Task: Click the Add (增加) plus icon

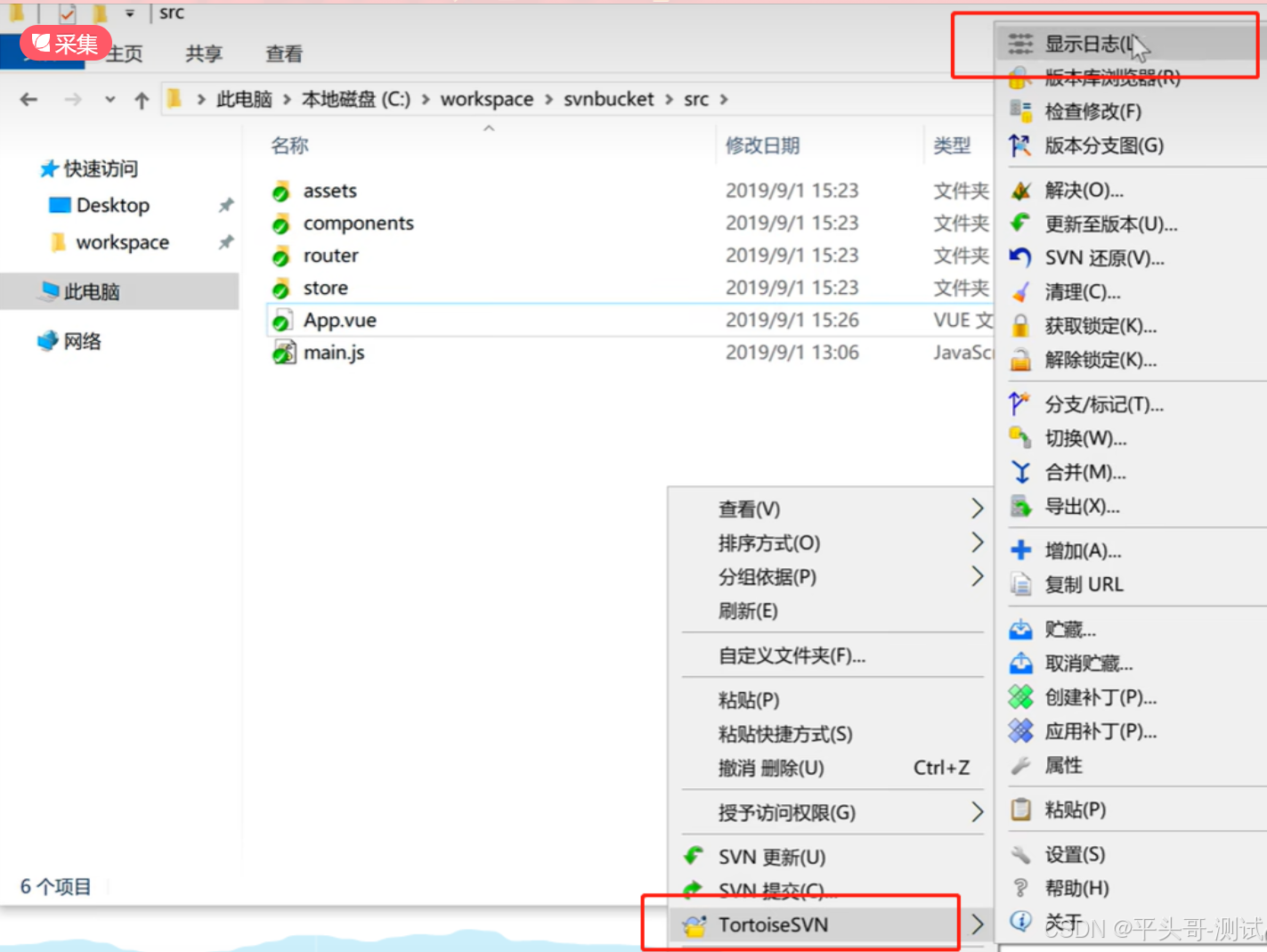Action: click(x=1020, y=550)
